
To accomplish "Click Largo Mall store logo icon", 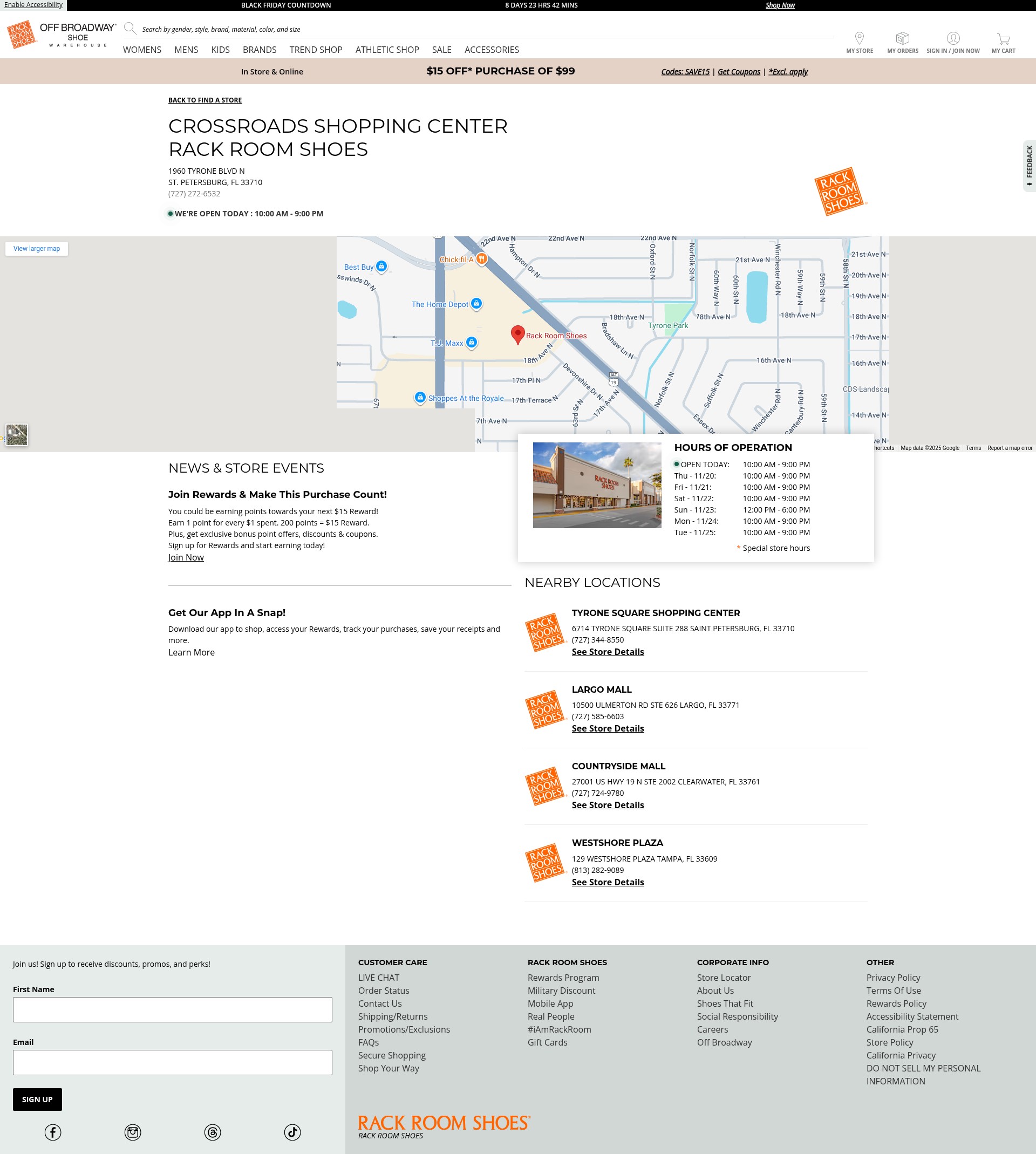I will 546,709.
